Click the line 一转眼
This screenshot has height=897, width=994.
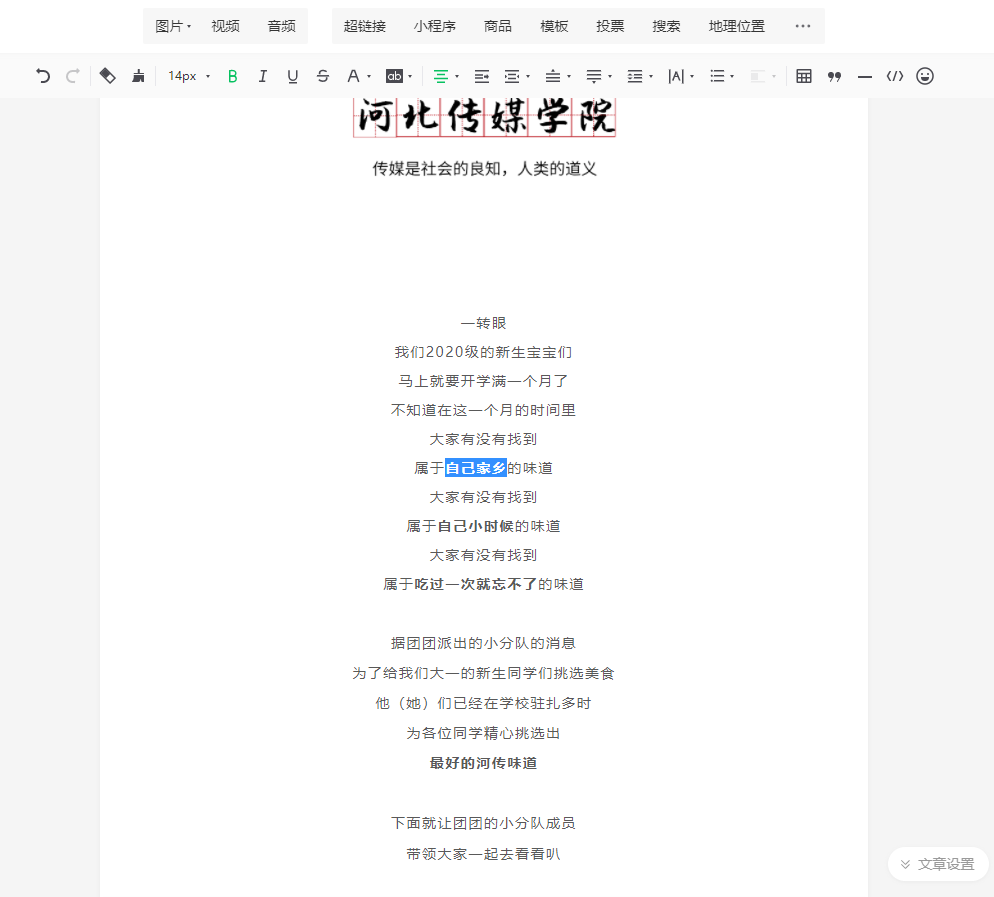tap(483, 323)
